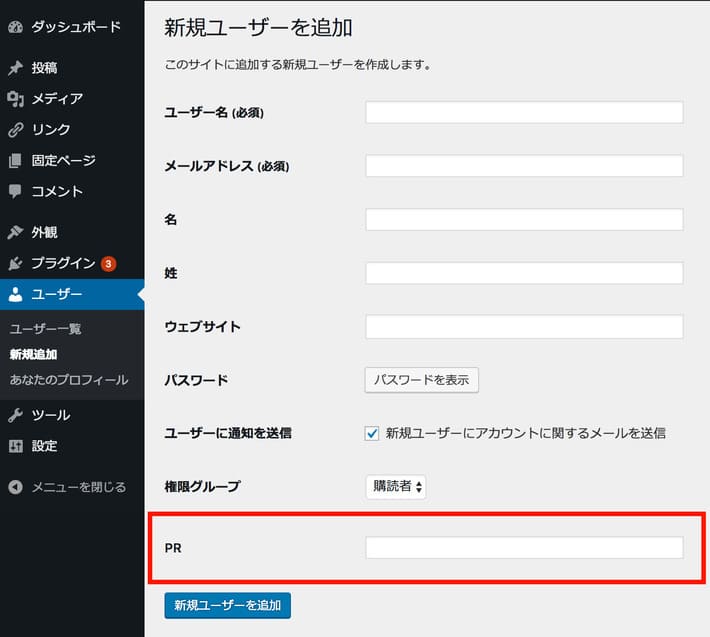This screenshot has height=637, width=710.
Task: Click the plugin update badge showing 3
Action: point(108,264)
